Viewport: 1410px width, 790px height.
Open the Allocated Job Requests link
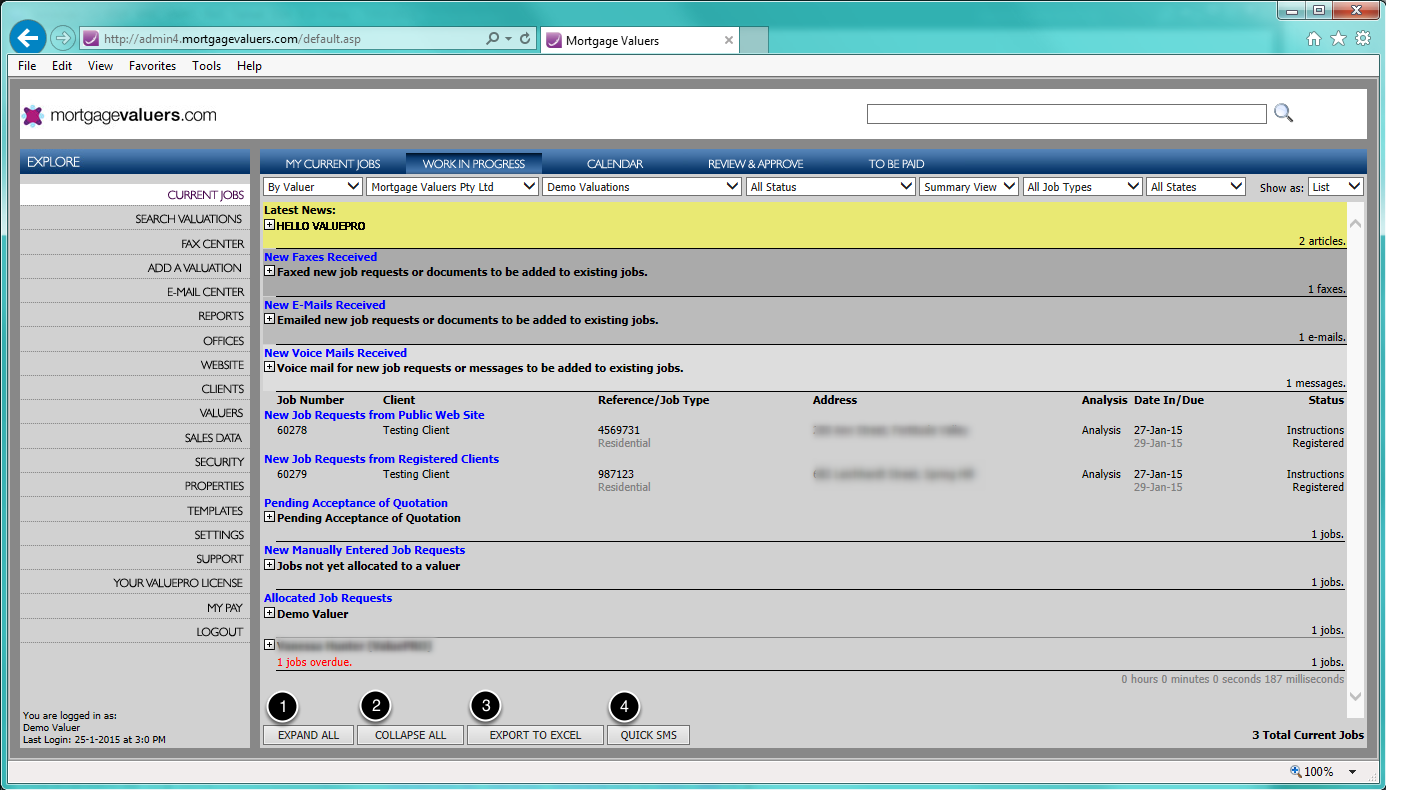328,598
